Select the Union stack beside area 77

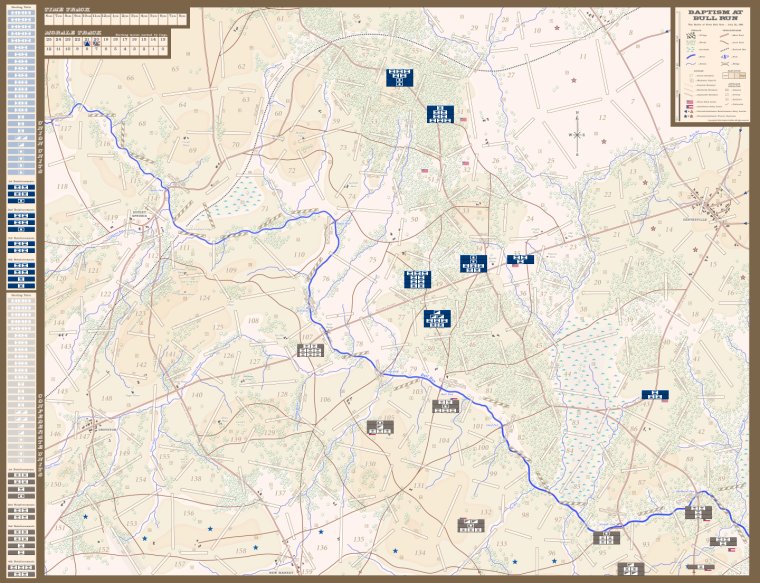pos(437,319)
